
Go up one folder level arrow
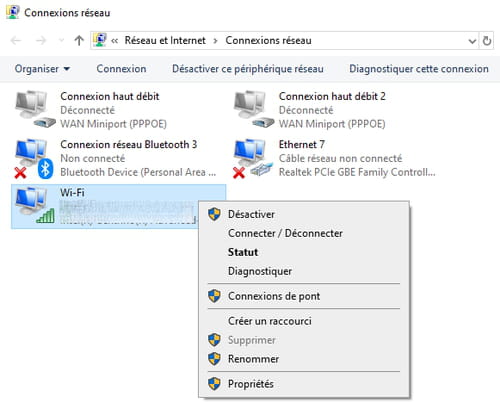coord(79,41)
